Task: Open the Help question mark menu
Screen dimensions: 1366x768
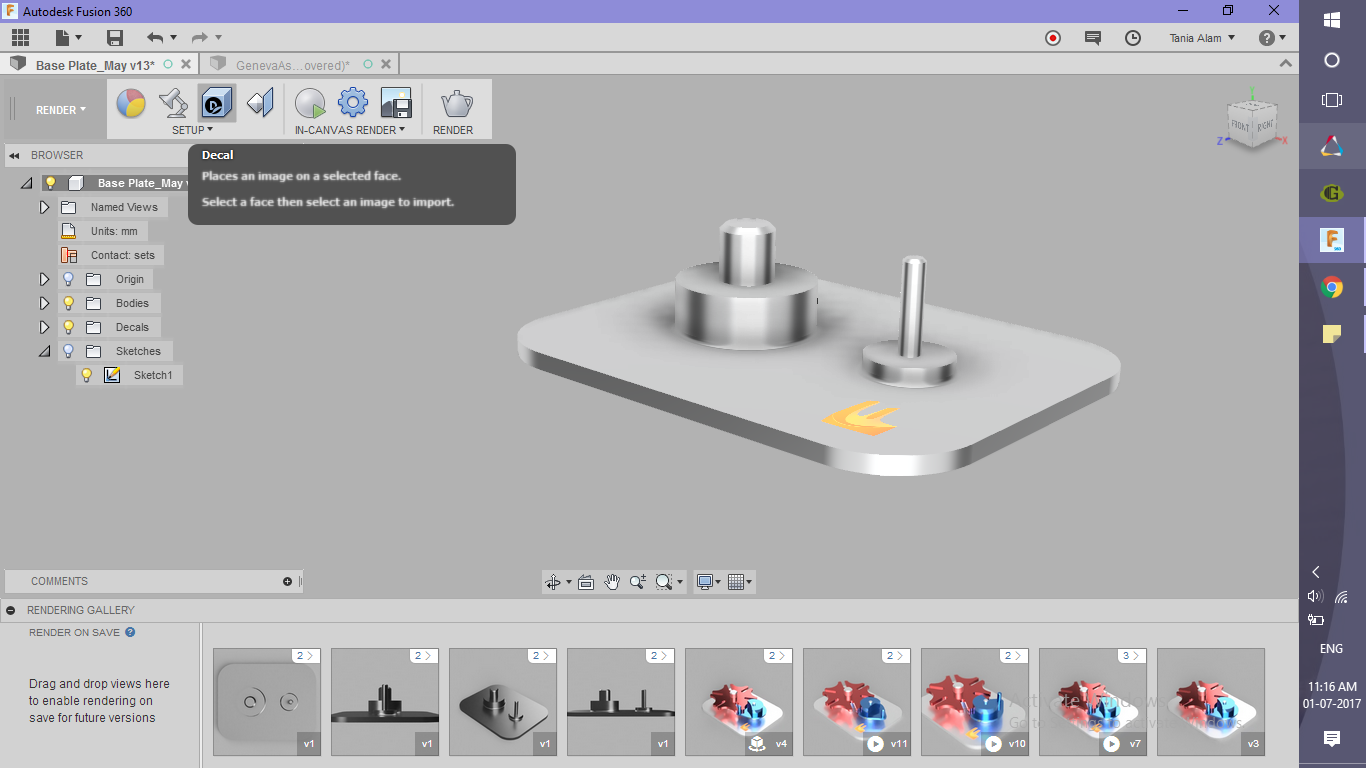Action: (x=1272, y=38)
